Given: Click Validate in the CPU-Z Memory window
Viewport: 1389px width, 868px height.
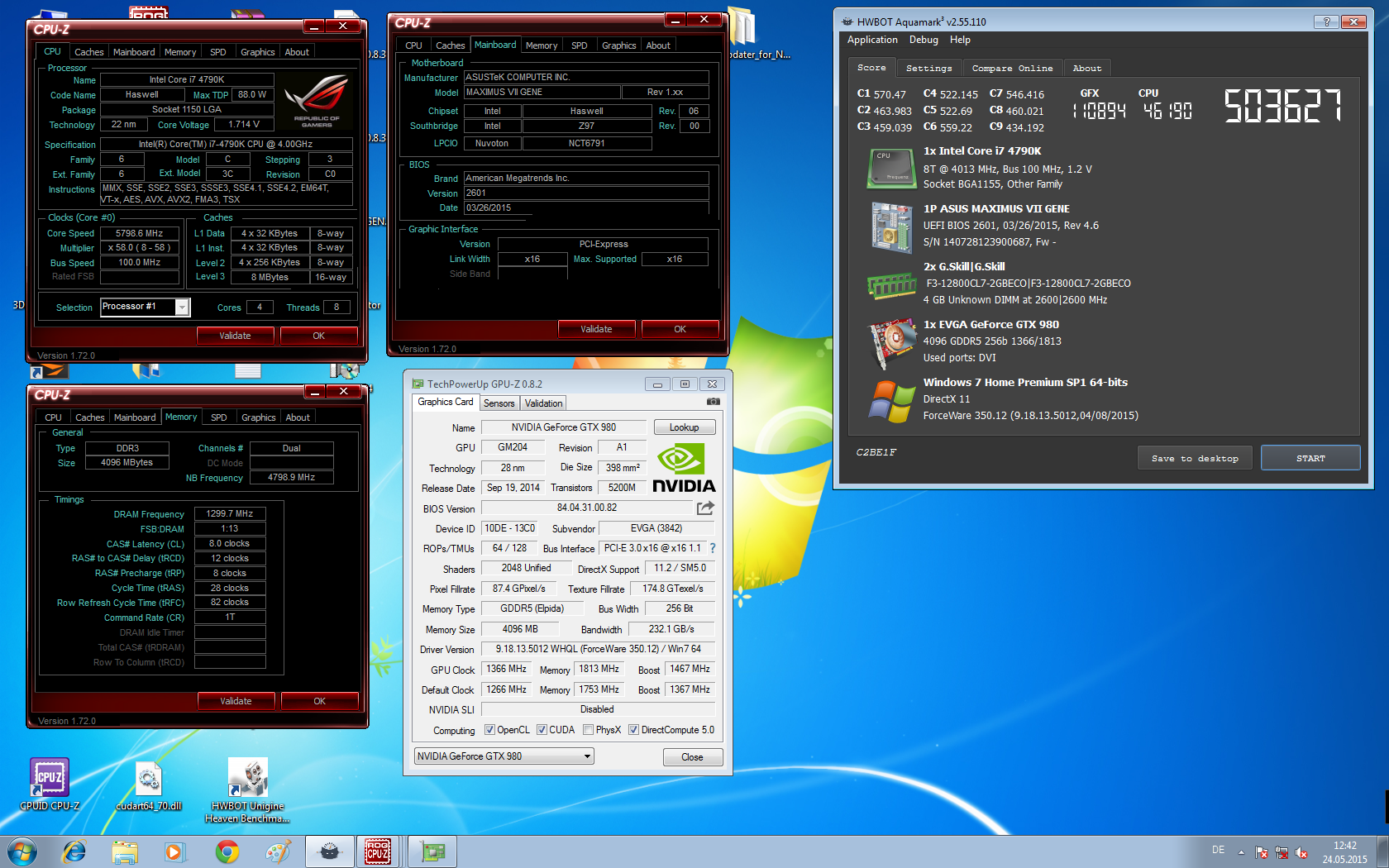Looking at the screenshot, I should 236,701.
